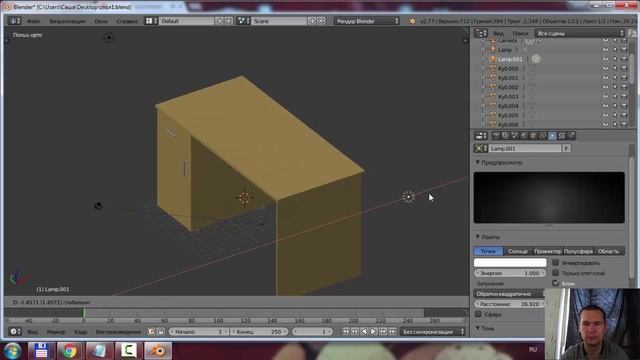
Task: Open the outliner editor type selector
Action: 480,33
